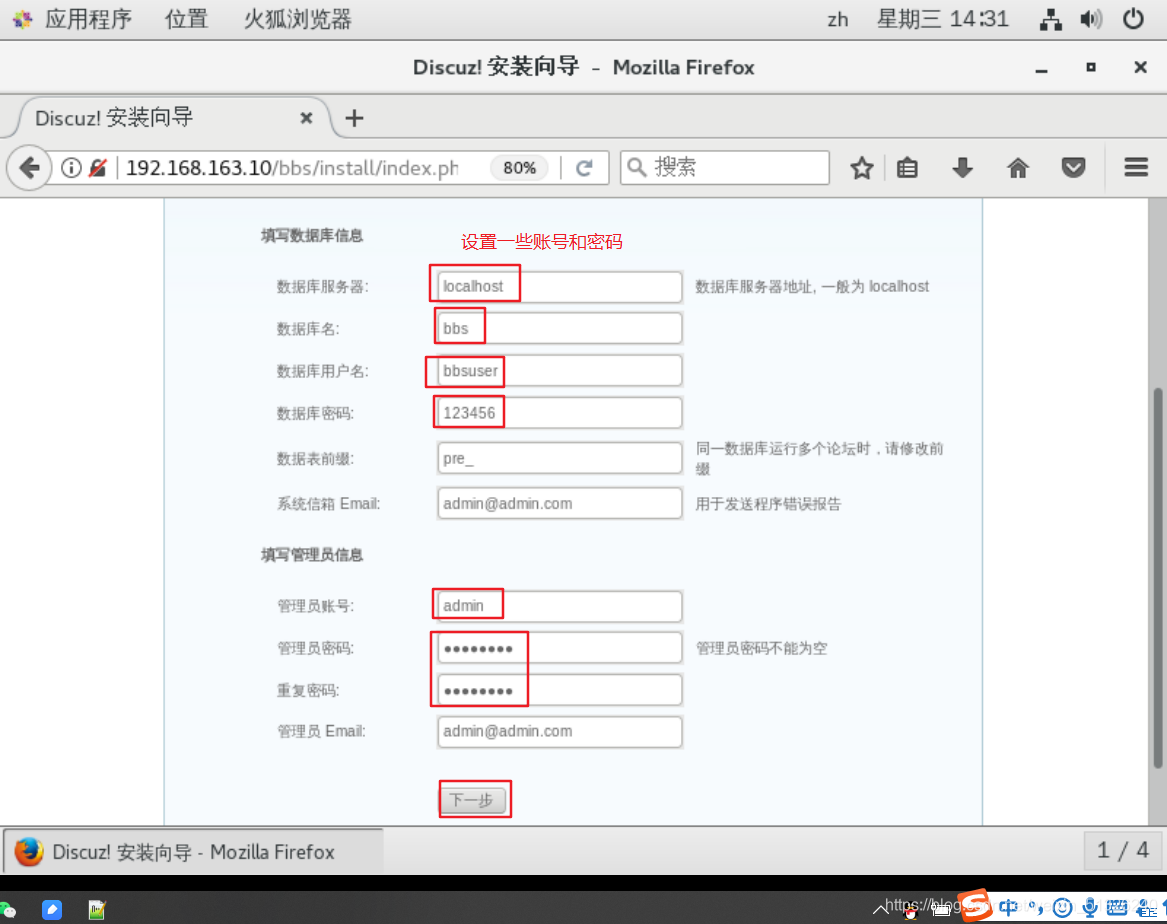Viewport: 1167px width, 924px height.
Task: Click the power icon in top panel
Action: pyautogui.click(x=1133, y=19)
